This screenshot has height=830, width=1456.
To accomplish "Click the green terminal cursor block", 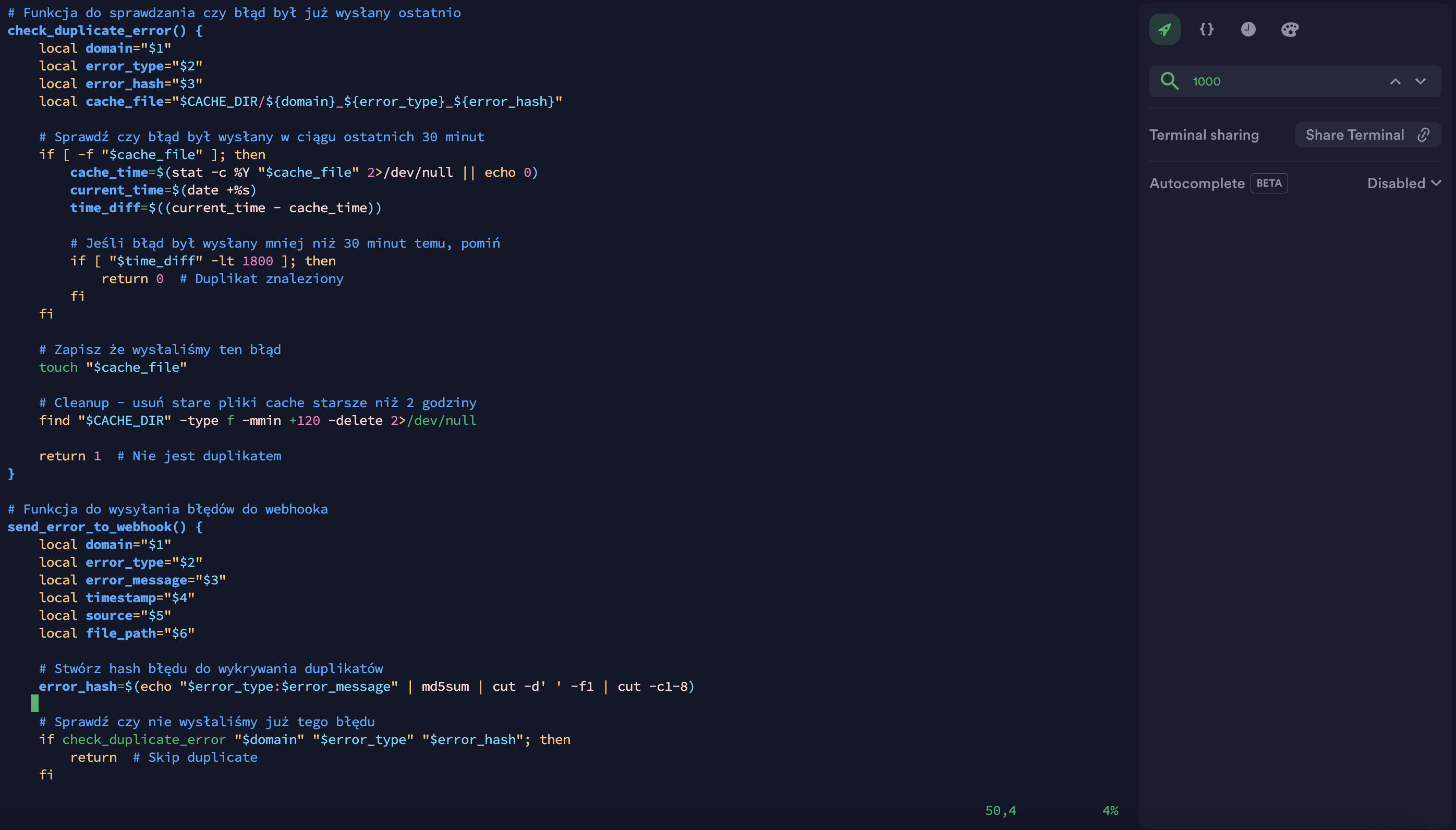I will (x=35, y=703).
